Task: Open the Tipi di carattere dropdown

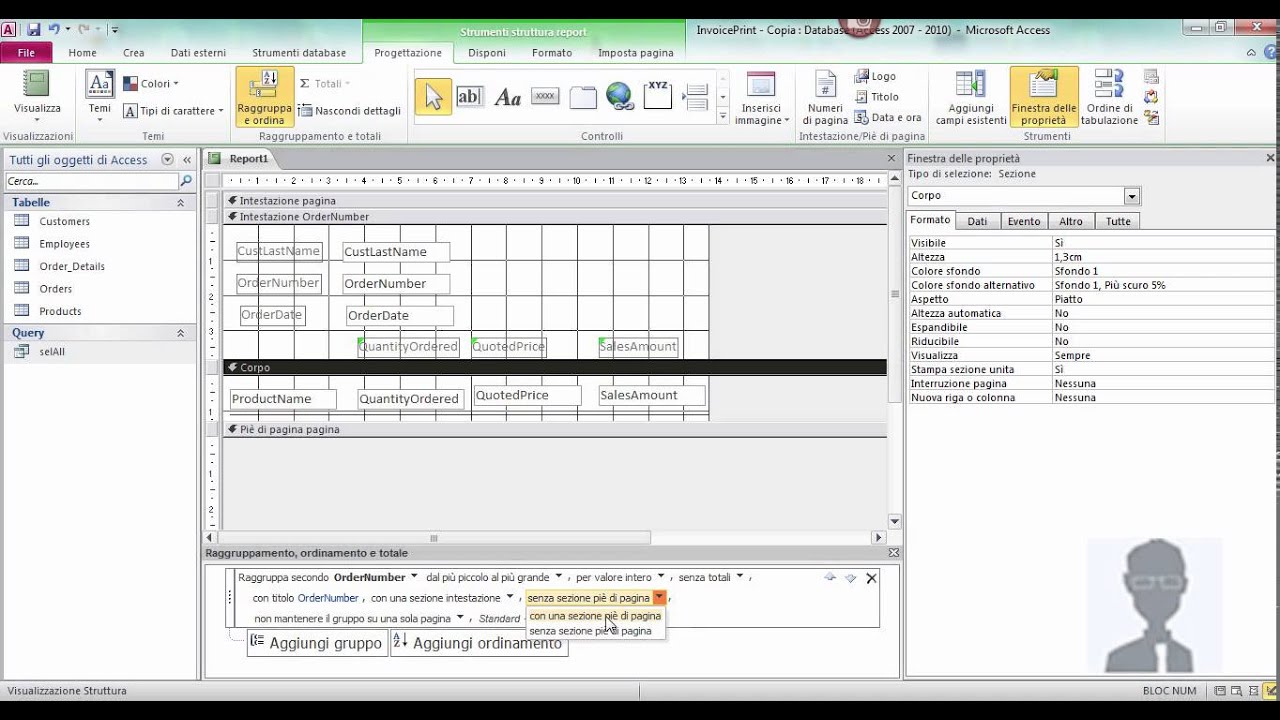Action: click(173, 111)
